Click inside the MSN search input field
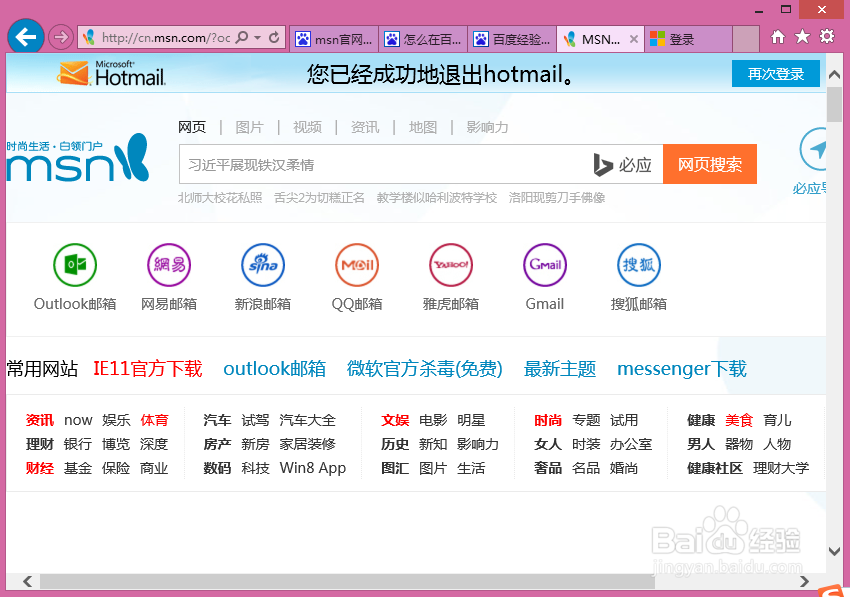 coord(380,164)
